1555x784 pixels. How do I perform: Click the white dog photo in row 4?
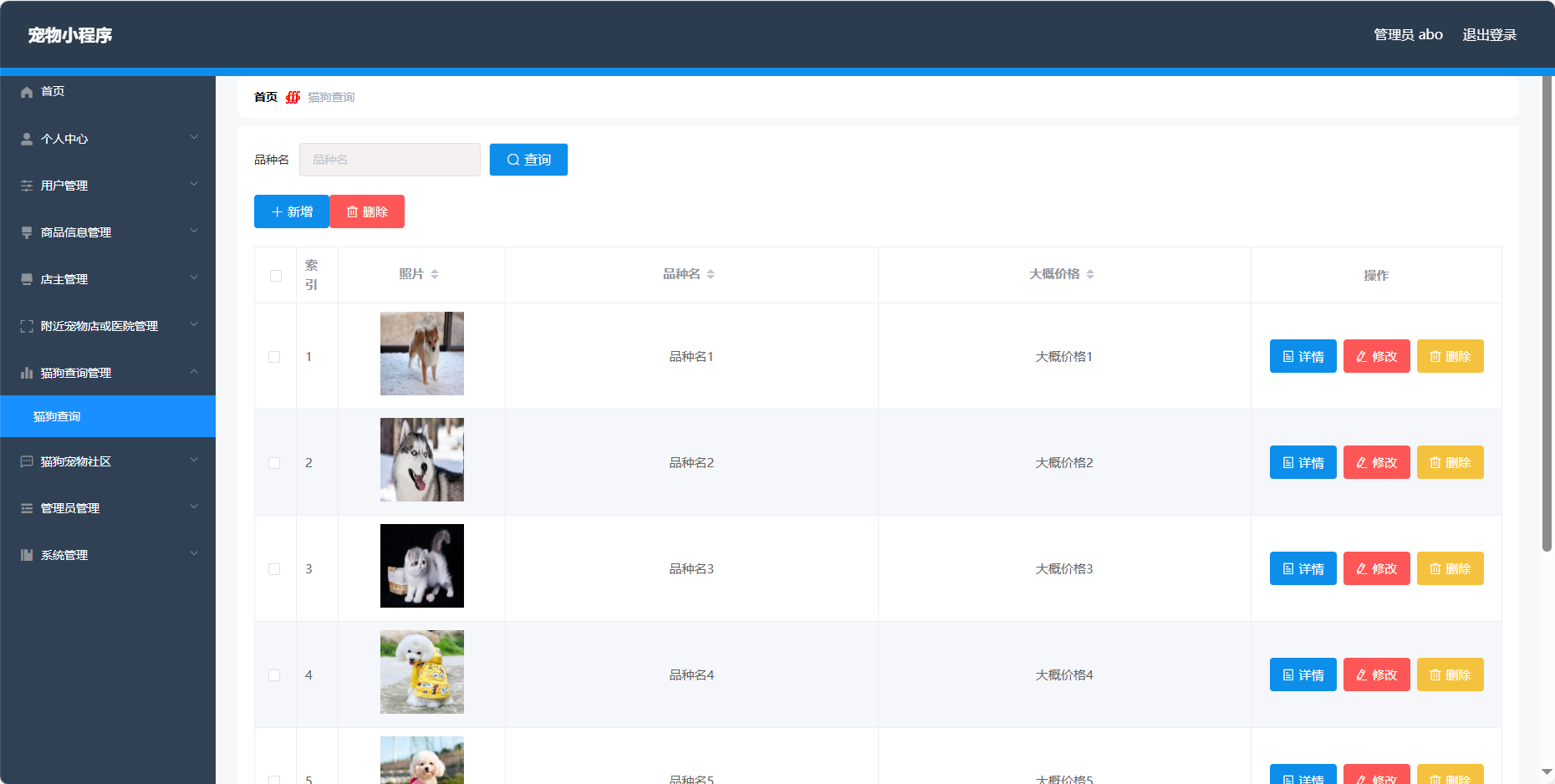[x=422, y=672]
